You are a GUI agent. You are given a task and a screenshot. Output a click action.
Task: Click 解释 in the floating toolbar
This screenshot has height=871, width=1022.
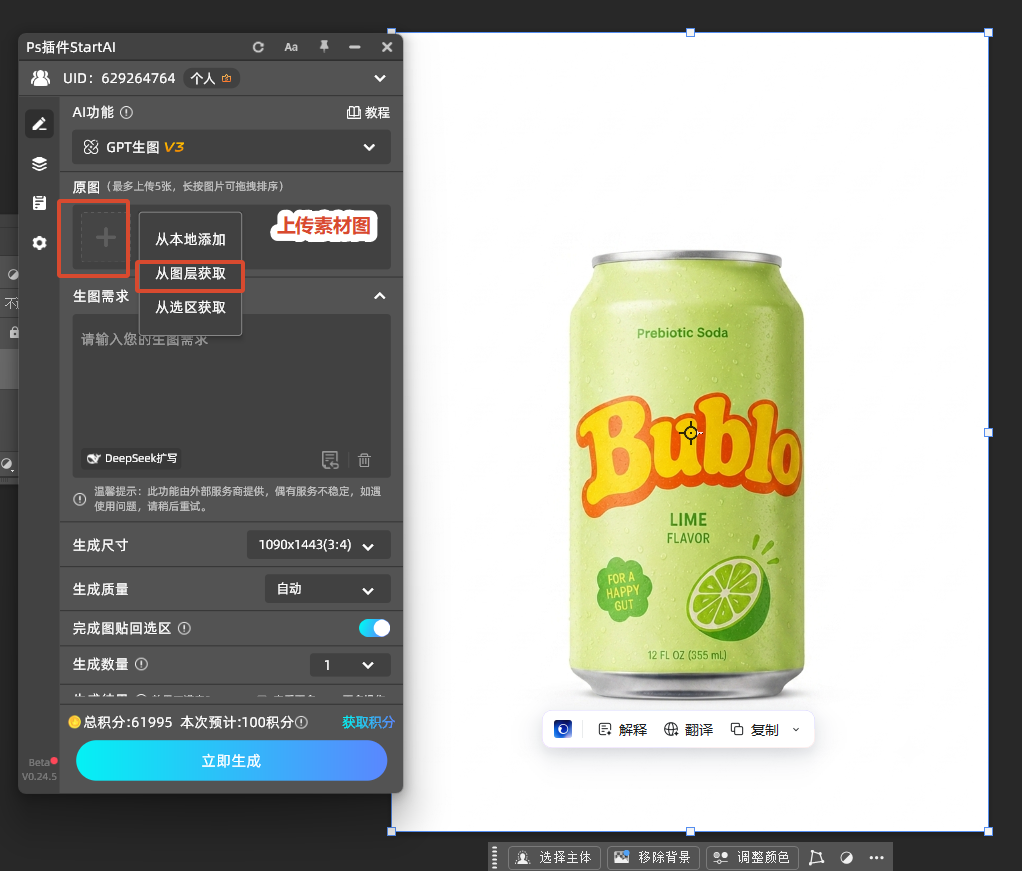[622, 730]
